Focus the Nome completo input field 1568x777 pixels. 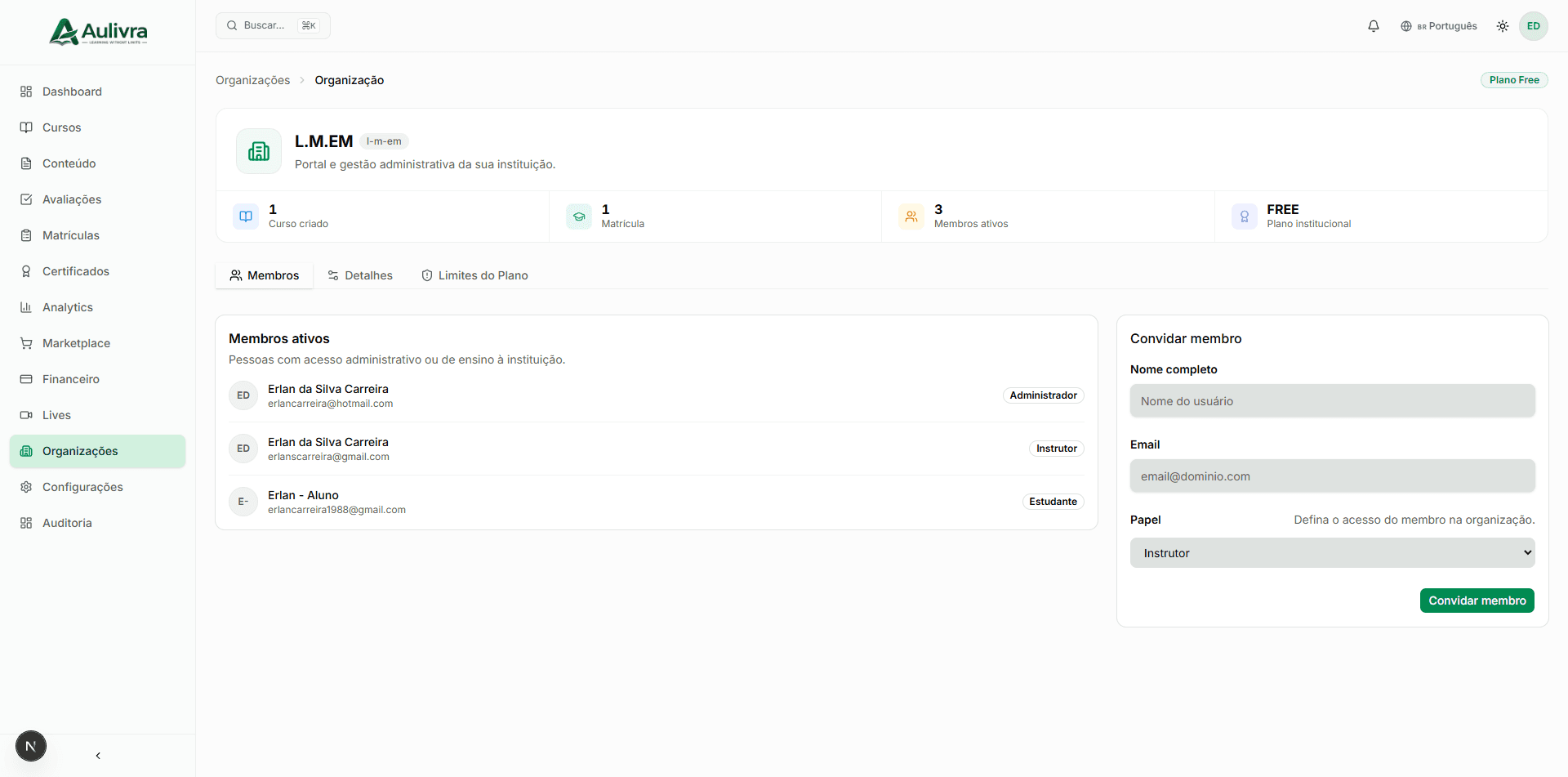(x=1333, y=401)
